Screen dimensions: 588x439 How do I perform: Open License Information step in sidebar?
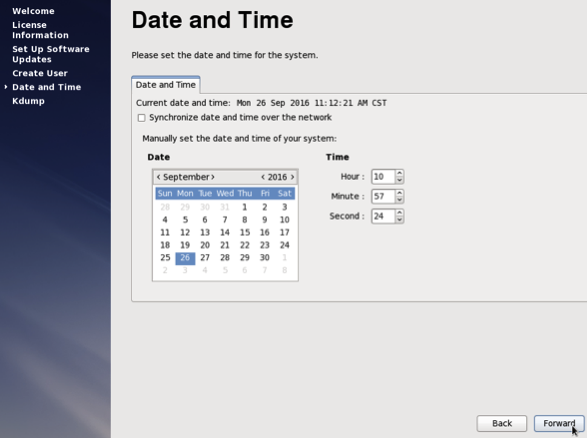click(40, 30)
